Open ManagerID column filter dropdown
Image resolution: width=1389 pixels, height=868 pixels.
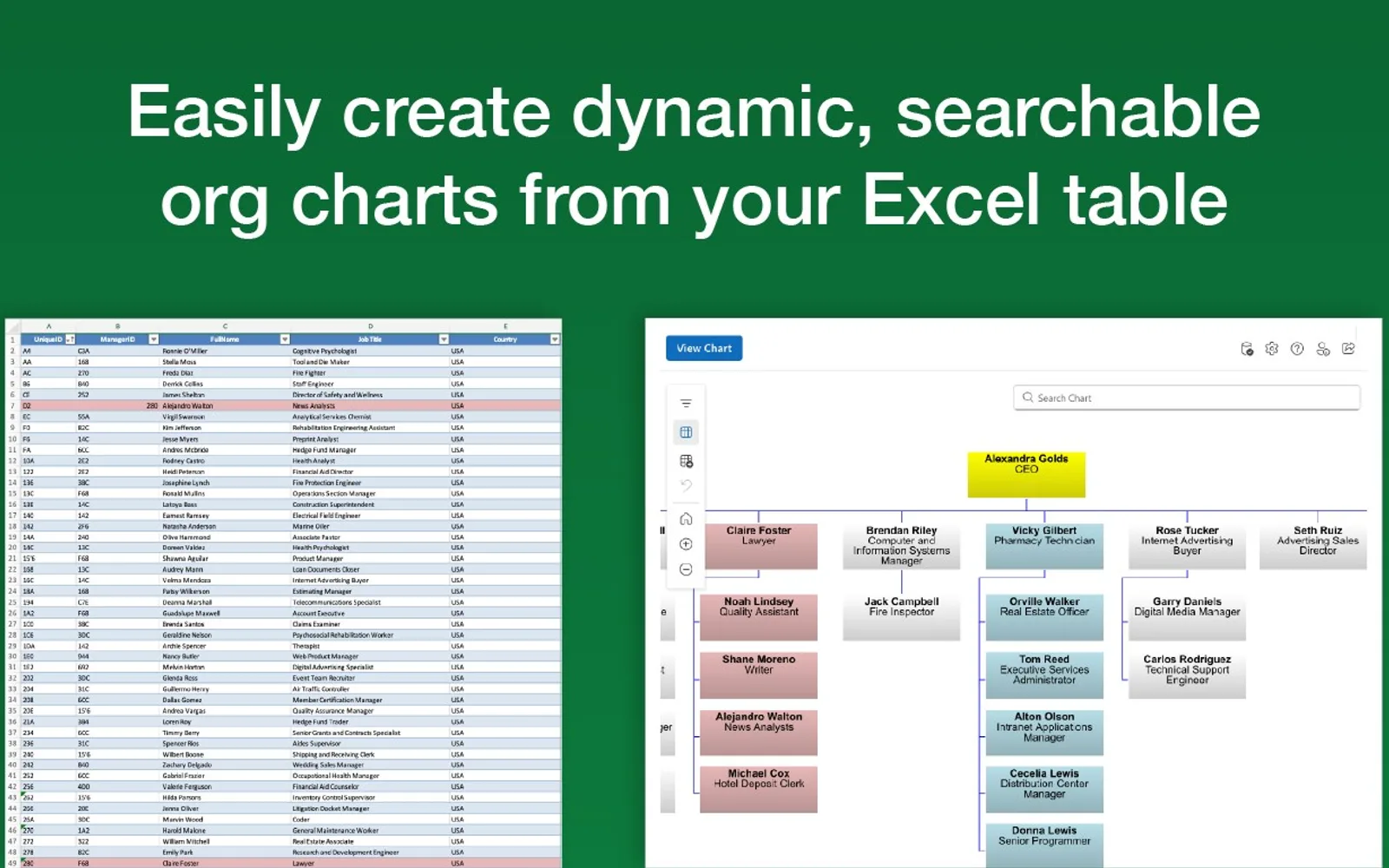pos(154,339)
